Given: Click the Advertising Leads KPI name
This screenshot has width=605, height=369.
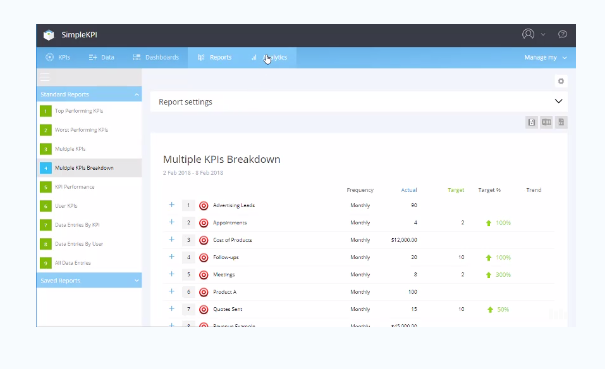Looking at the screenshot, I should click(234, 205).
